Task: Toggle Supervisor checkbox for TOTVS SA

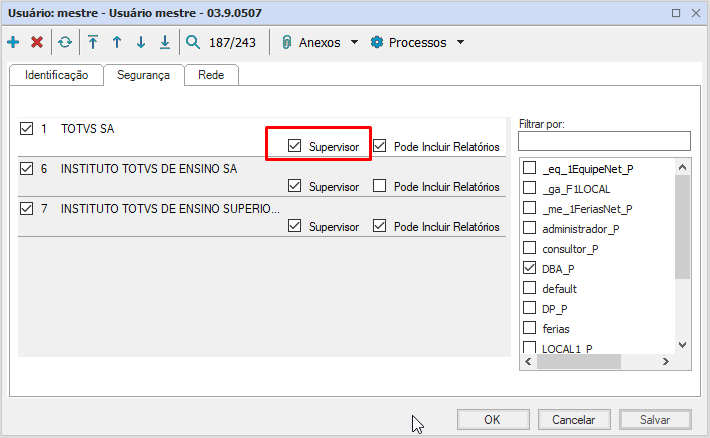Action: (x=294, y=146)
